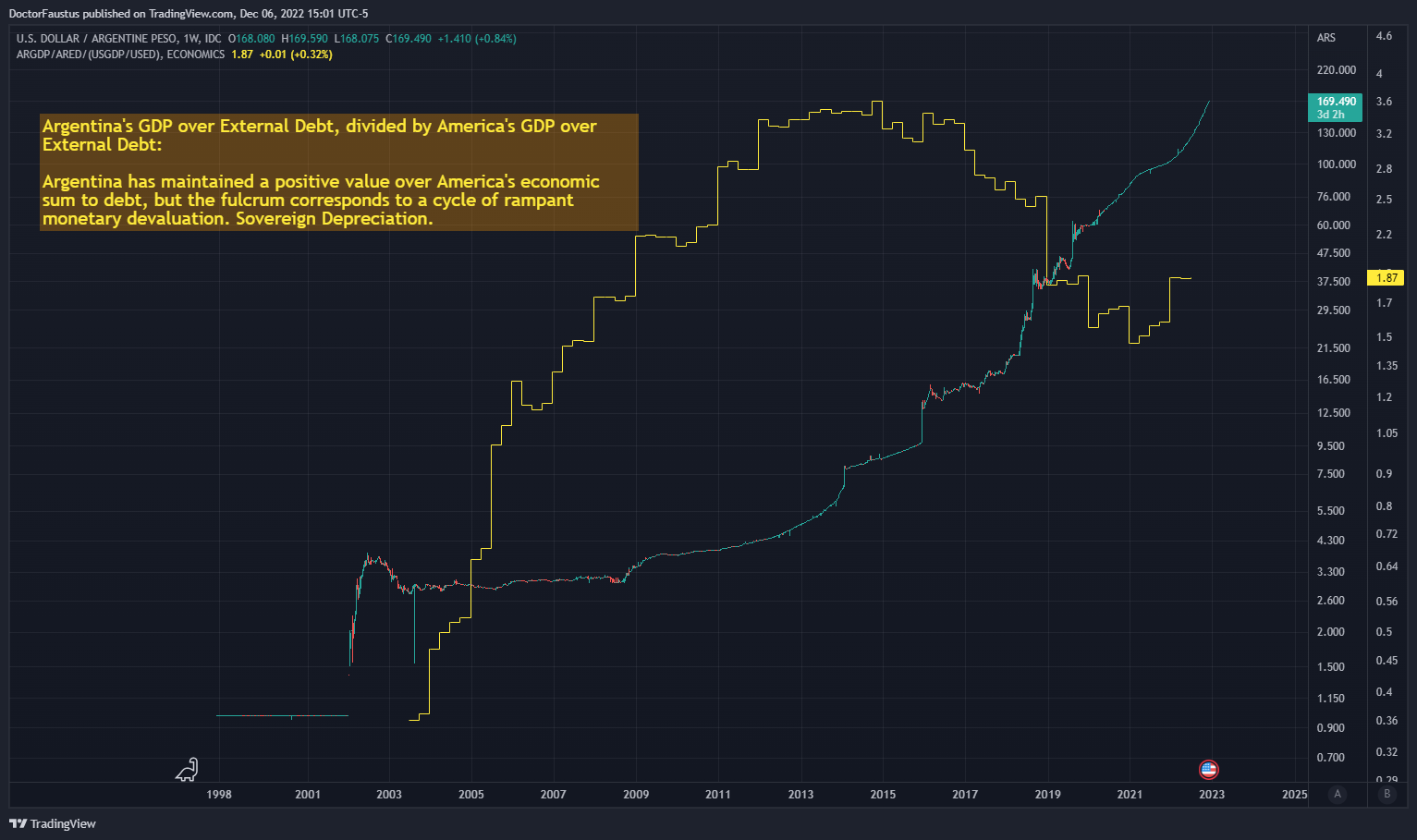Click the 220.000 price axis label
Image resolution: width=1417 pixels, height=840 pixels.
(x=1337, y=70)
